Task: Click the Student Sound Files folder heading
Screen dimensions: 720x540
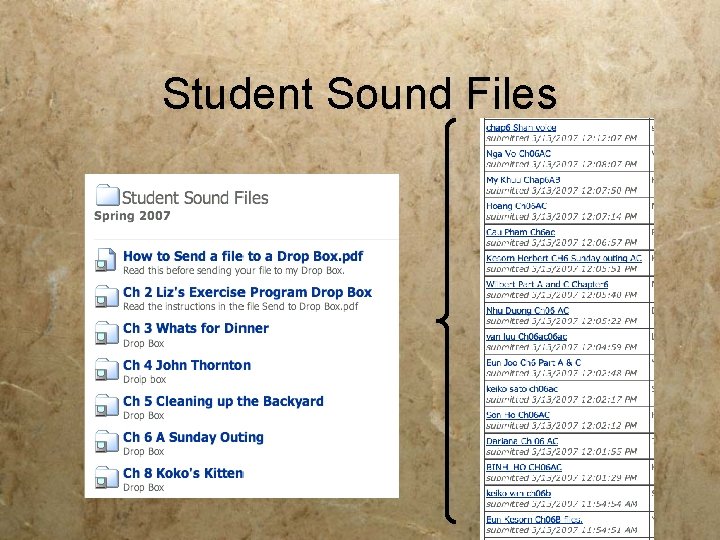Action: pyautogui.click(x=195, y=198)
